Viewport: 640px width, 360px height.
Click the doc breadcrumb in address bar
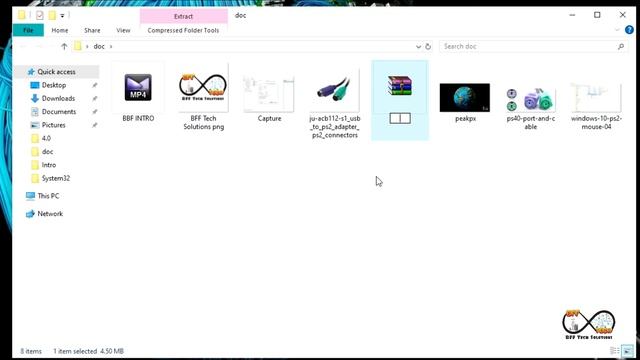[99, 47]
